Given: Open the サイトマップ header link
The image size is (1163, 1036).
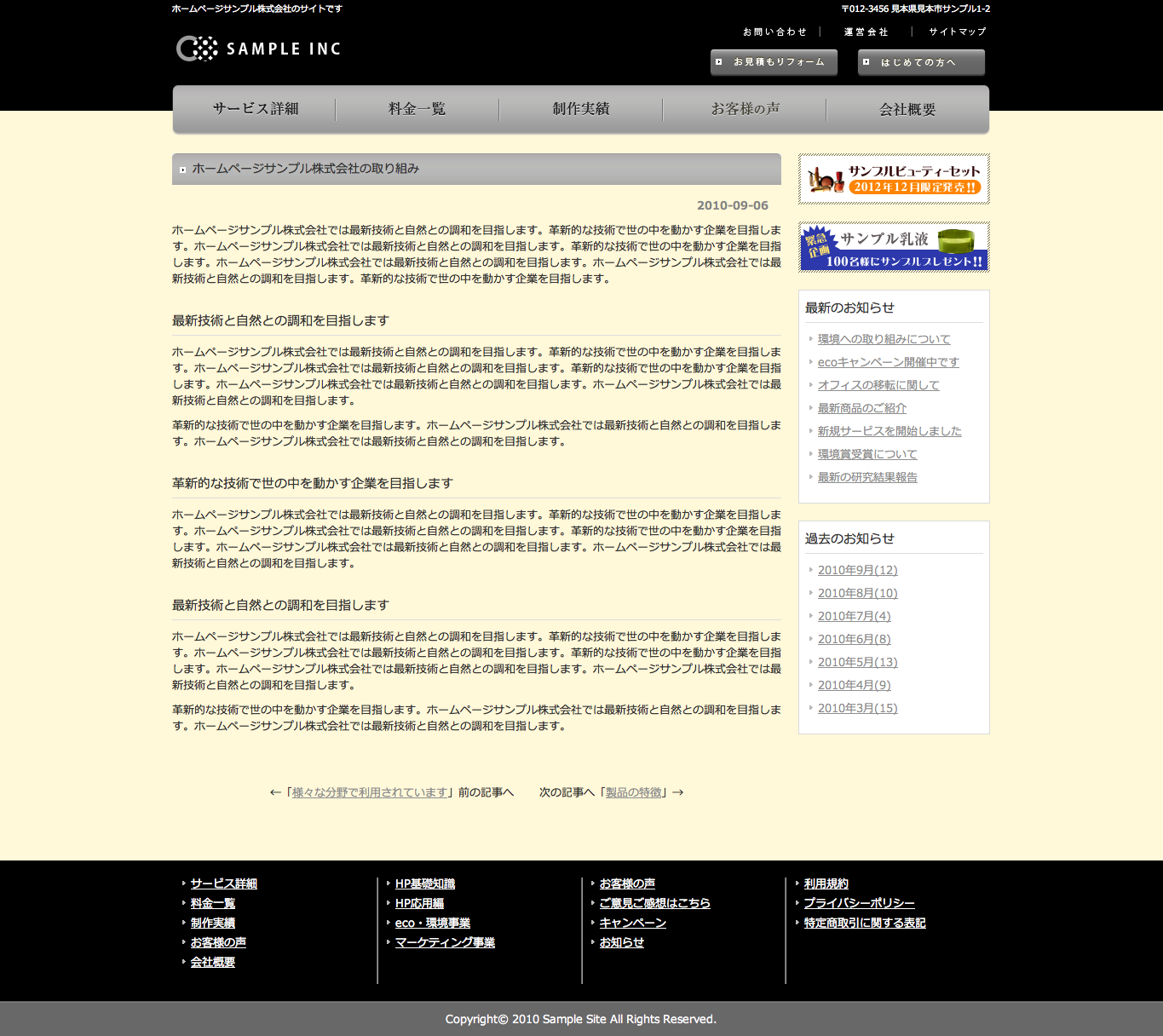Looking at the screenshot, I should (957, 32).
